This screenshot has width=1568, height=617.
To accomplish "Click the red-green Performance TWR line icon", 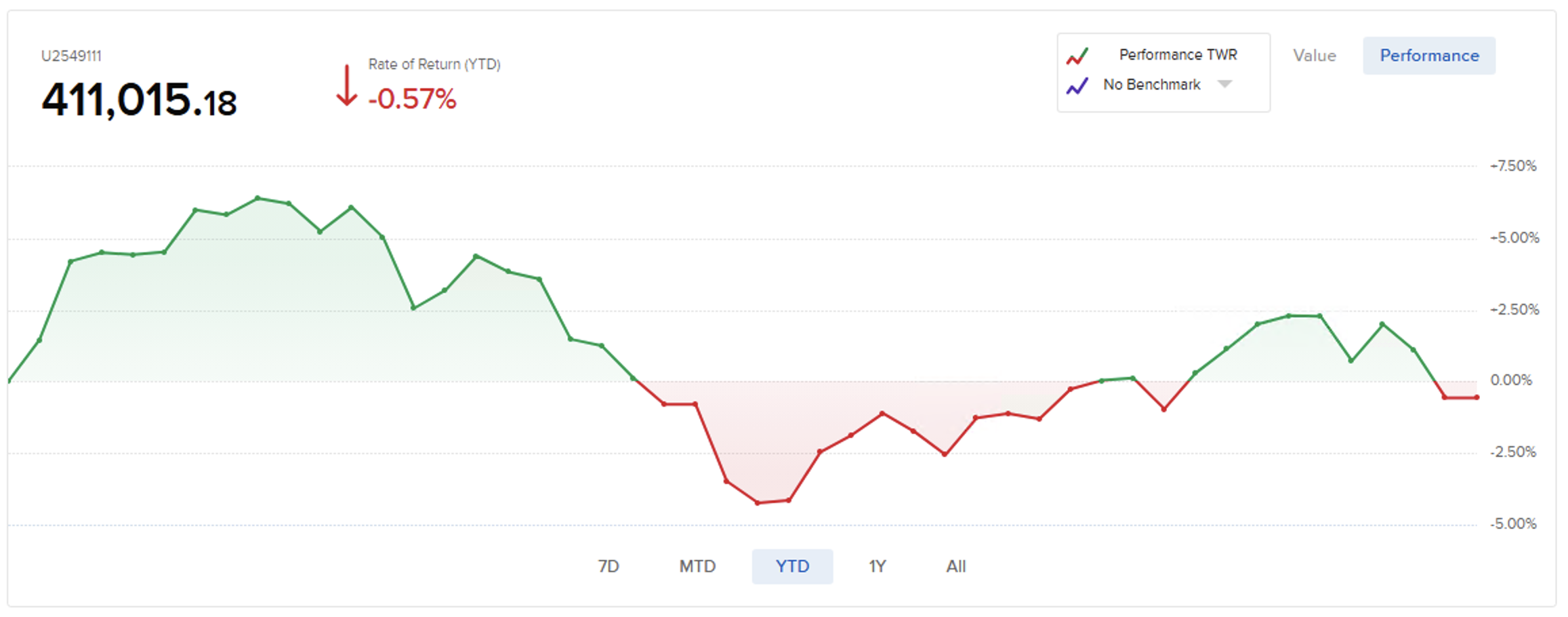I will pyautogui.click(x=1077, y=56).
